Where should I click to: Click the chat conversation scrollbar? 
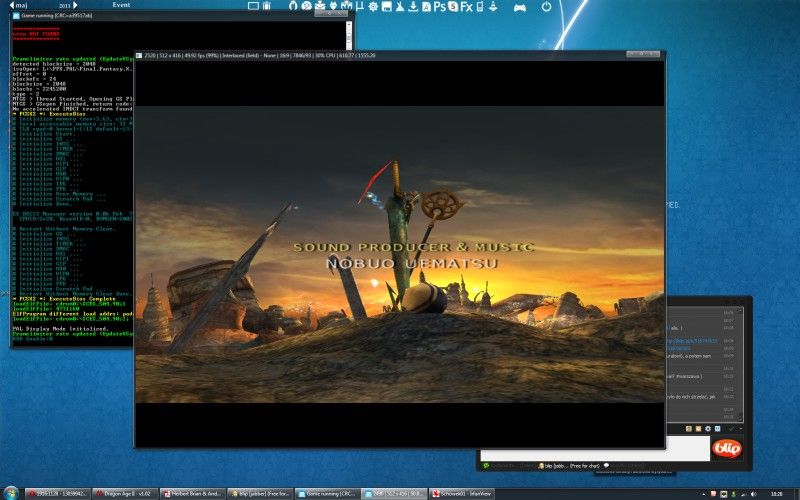tap(740, 365)
